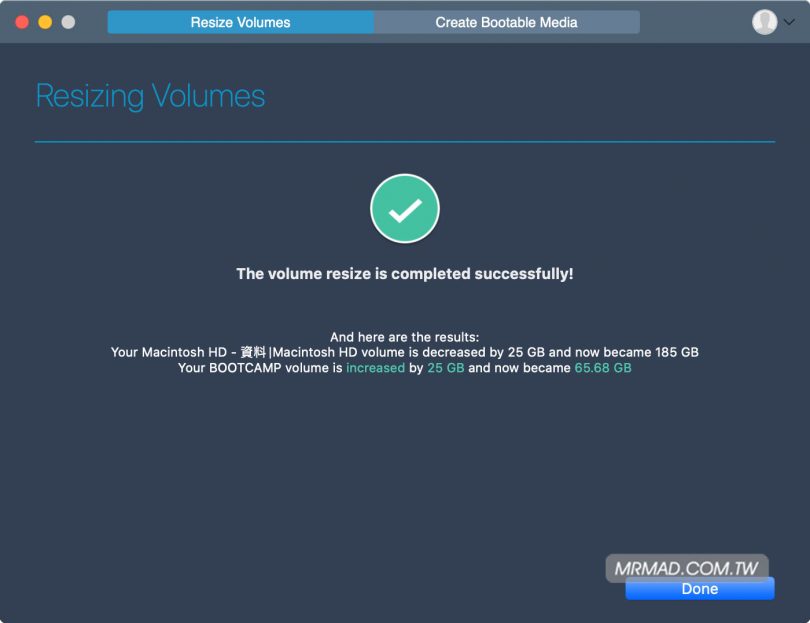Select the completed successfully message text

pos(405,273)
